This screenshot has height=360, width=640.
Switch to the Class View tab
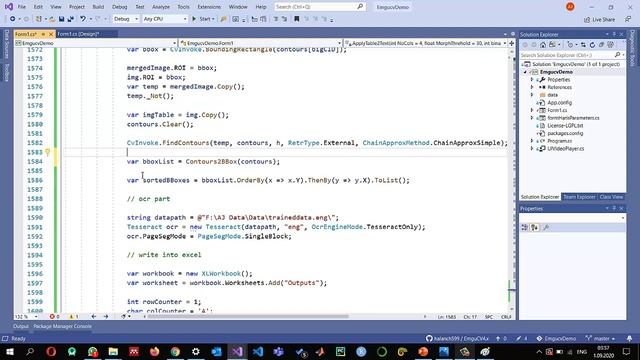pos(611,197)
